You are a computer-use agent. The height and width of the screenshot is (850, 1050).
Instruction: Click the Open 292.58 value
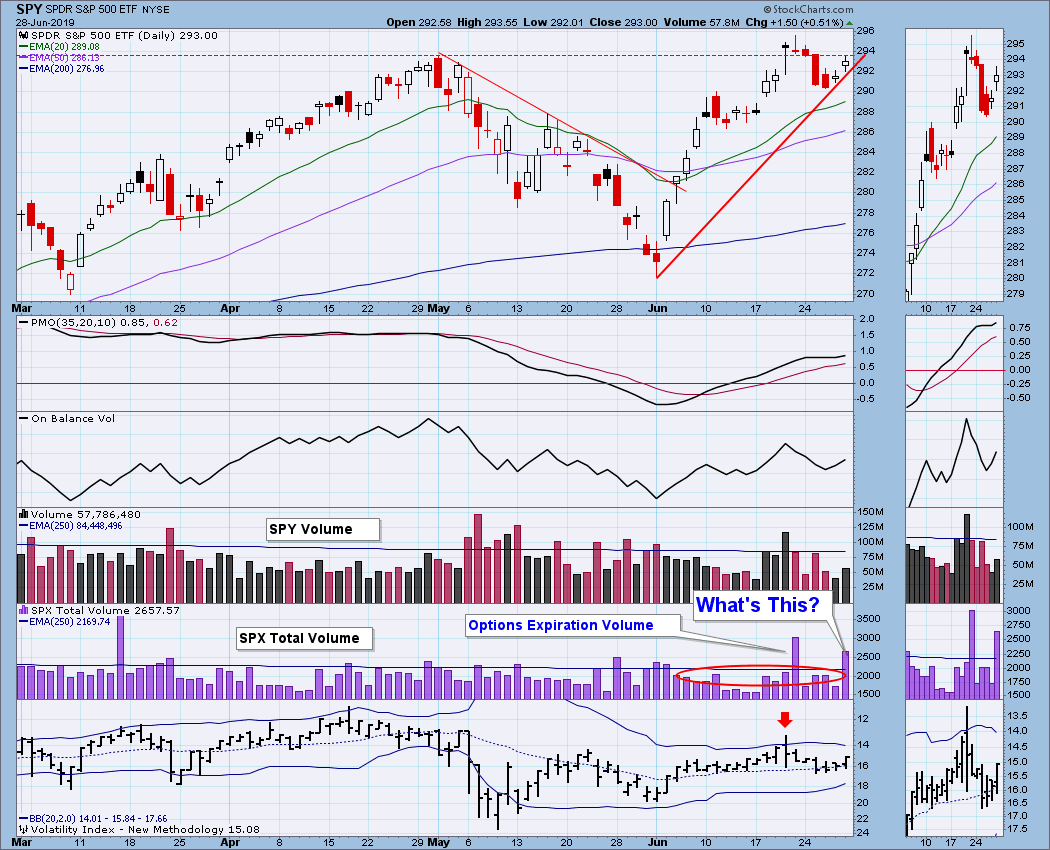click(419, 22)
